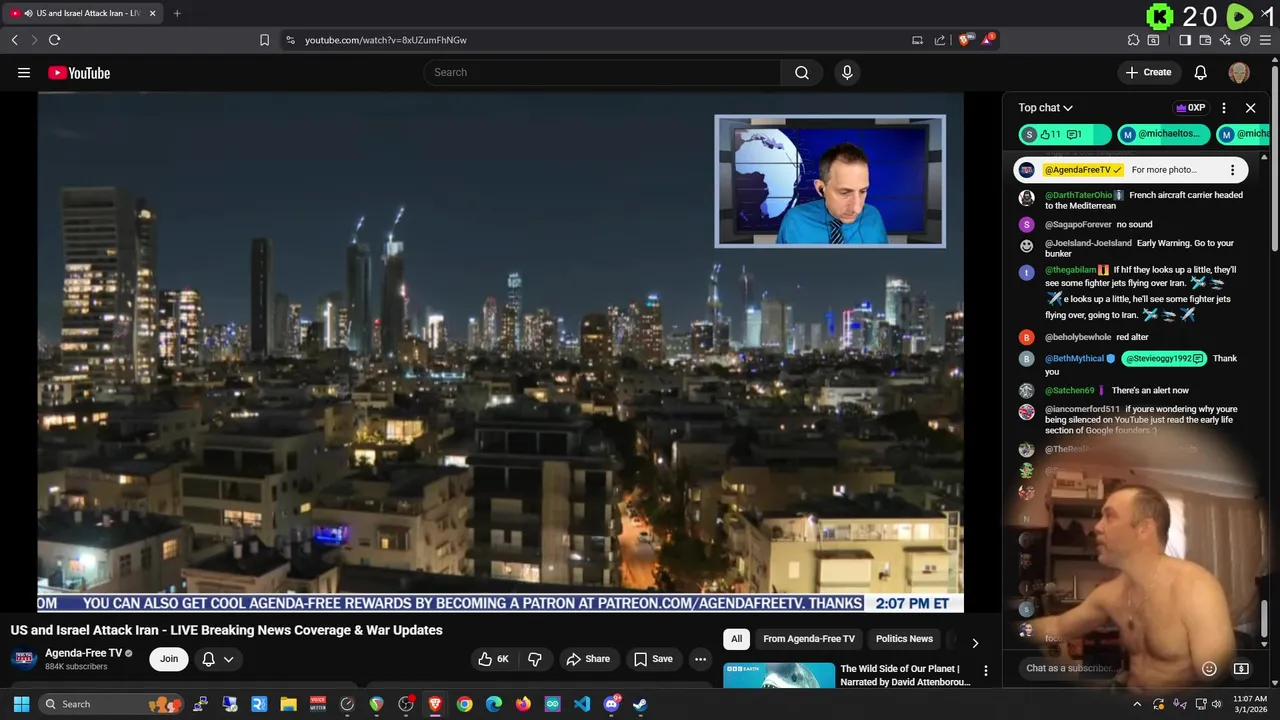Join the Agenda-Free TV channel membership
Screen dimensions: 1280x720
169,659
